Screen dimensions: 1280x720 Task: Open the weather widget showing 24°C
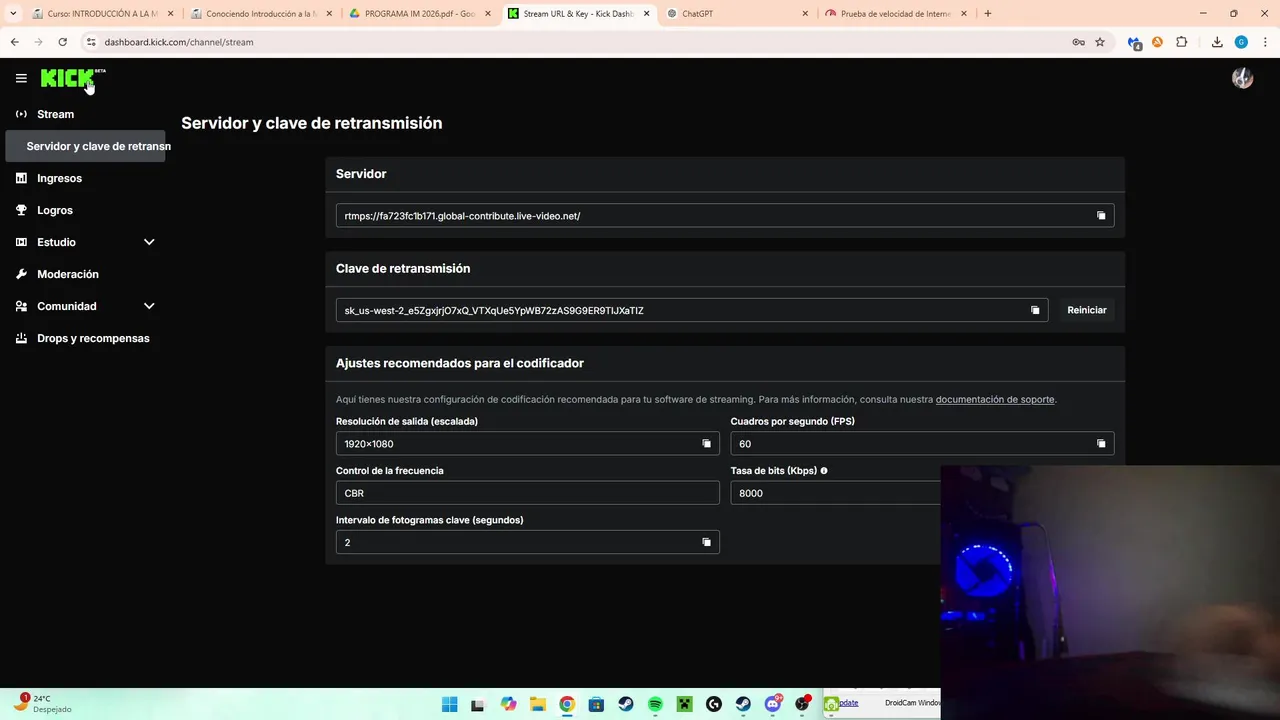[x=42, y=704]
